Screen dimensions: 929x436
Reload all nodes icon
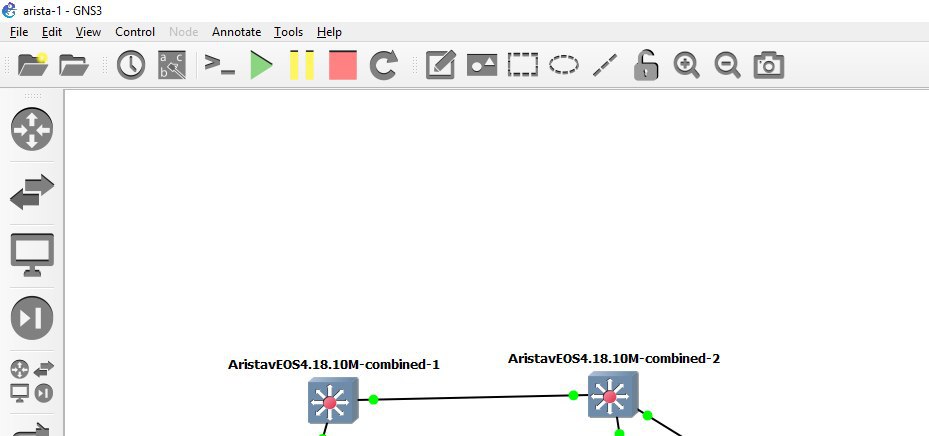coord(383,65)
